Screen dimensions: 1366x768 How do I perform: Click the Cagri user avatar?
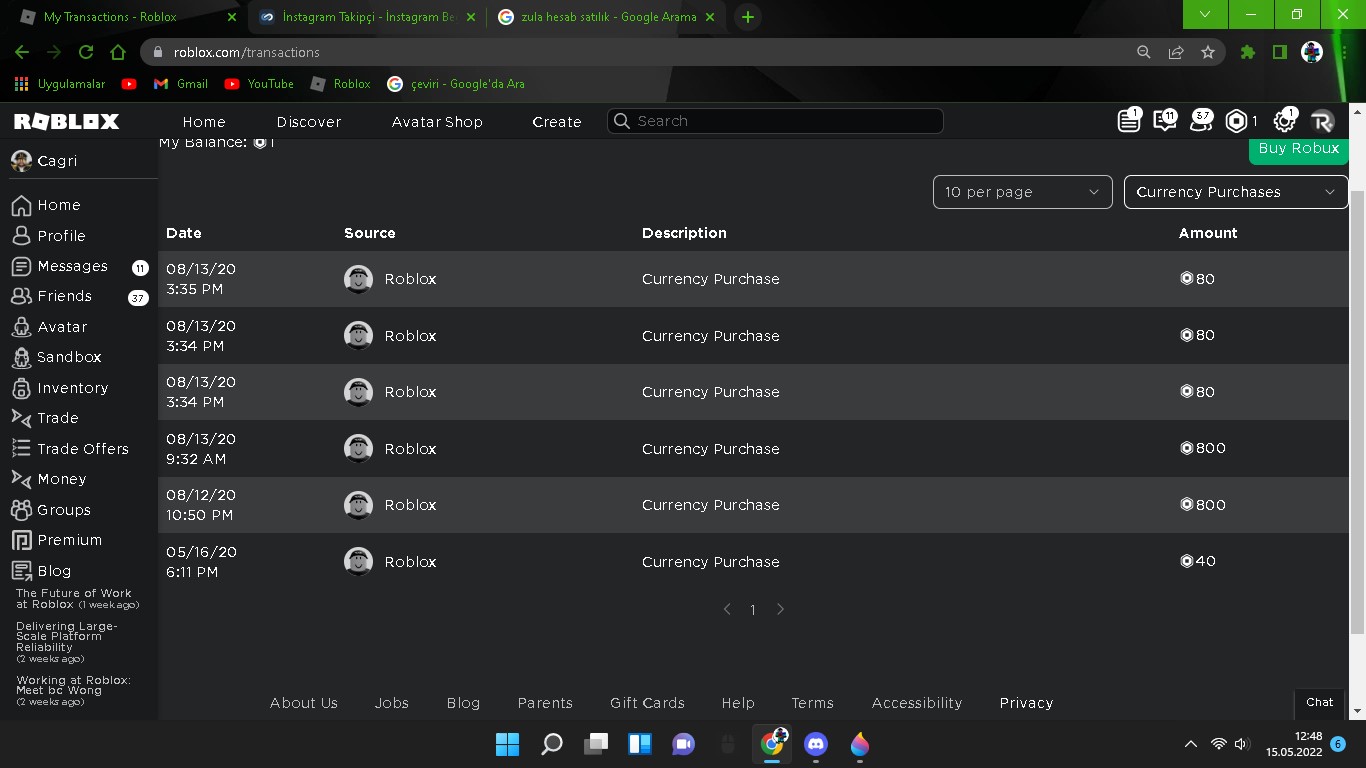tap(21, 161)
